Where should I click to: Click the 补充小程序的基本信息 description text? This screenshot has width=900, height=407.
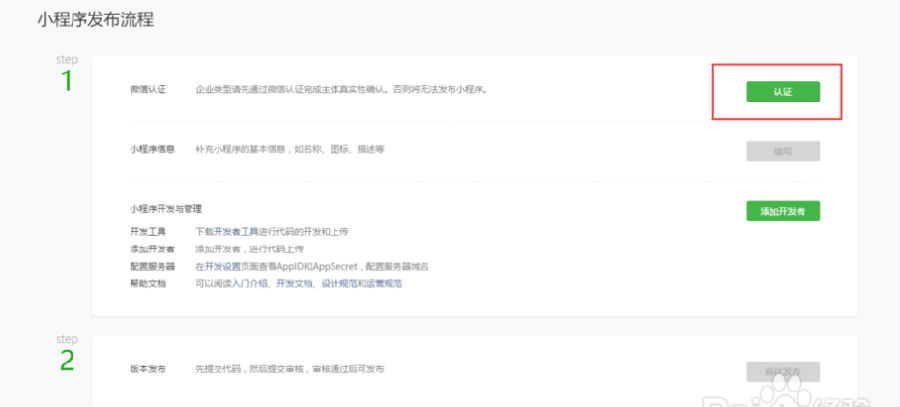pos(290,149)
